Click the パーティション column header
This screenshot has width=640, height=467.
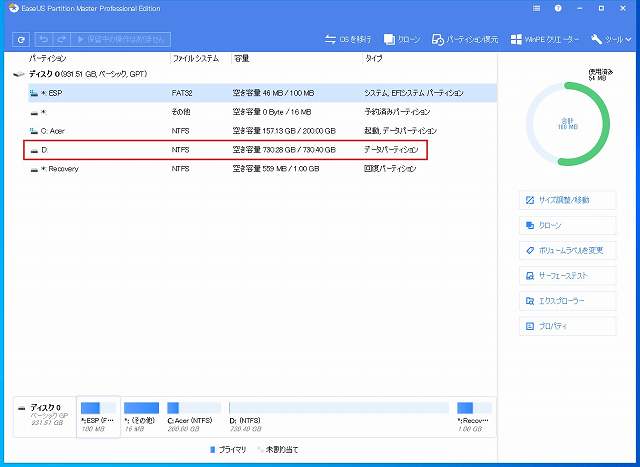48,58
